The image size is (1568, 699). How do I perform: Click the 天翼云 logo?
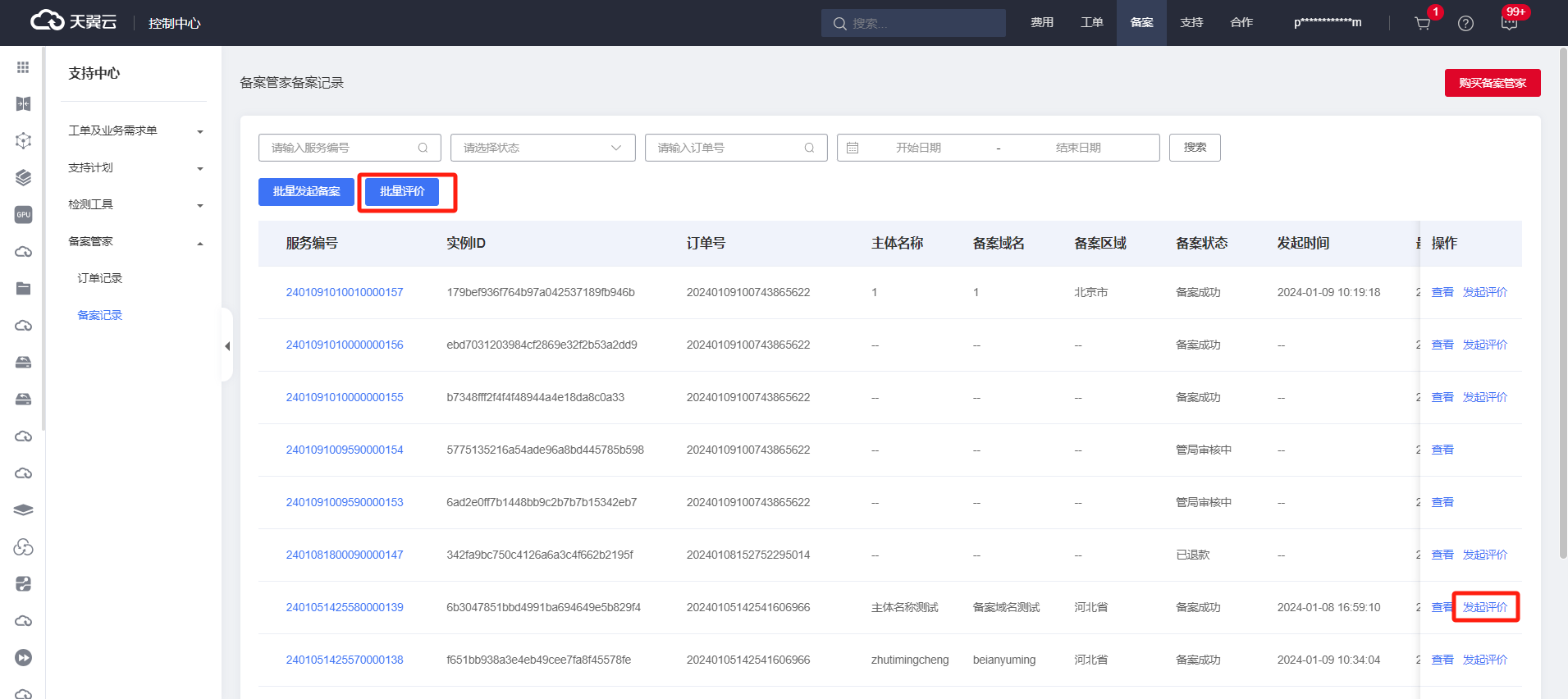click(73, 21)
